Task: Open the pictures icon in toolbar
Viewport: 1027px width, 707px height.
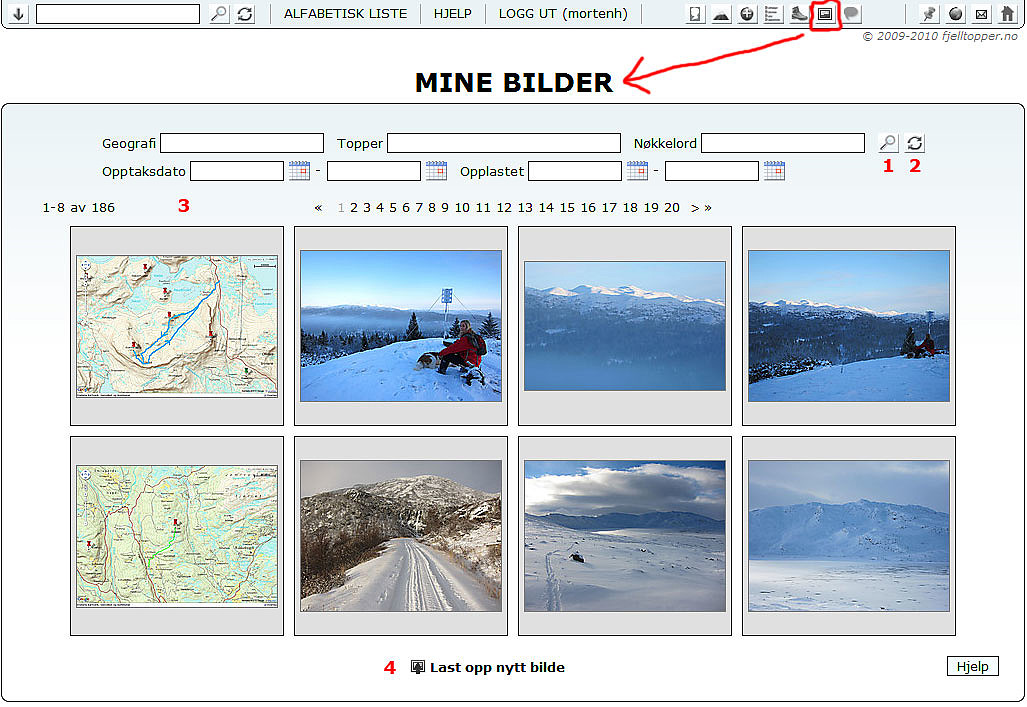Action: coord(825,14)
